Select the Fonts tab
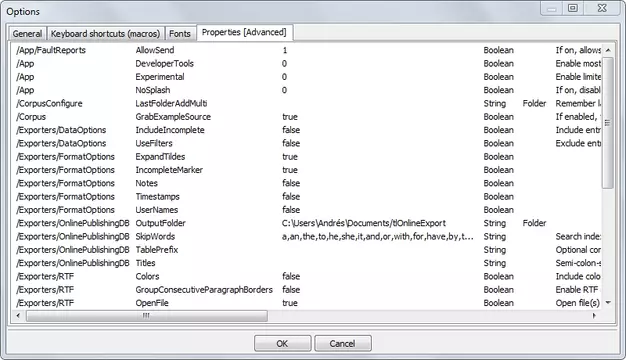The height and width of the screenshot is (360, 626). point(180,34)
